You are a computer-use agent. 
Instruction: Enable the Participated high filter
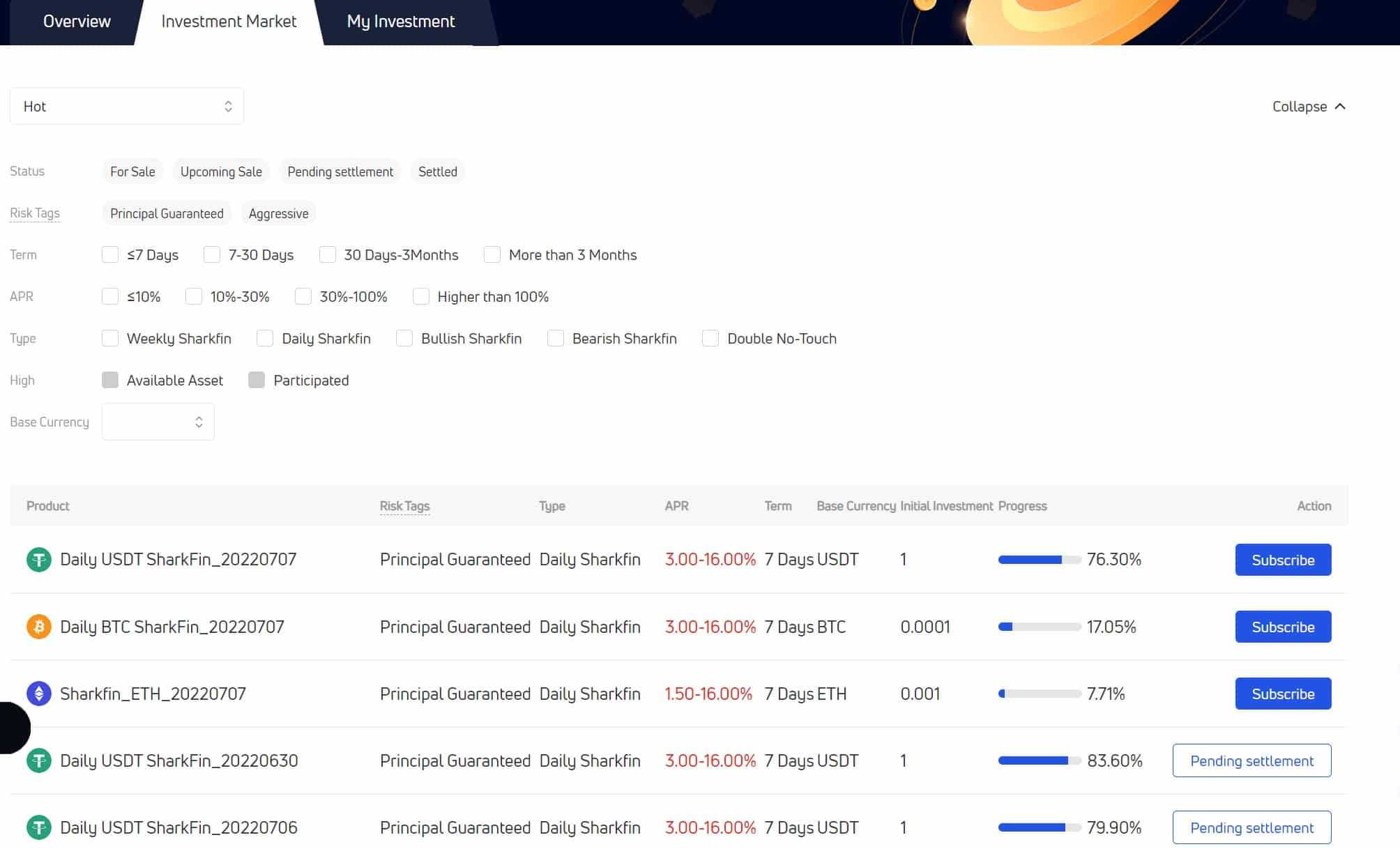(256, 380)
